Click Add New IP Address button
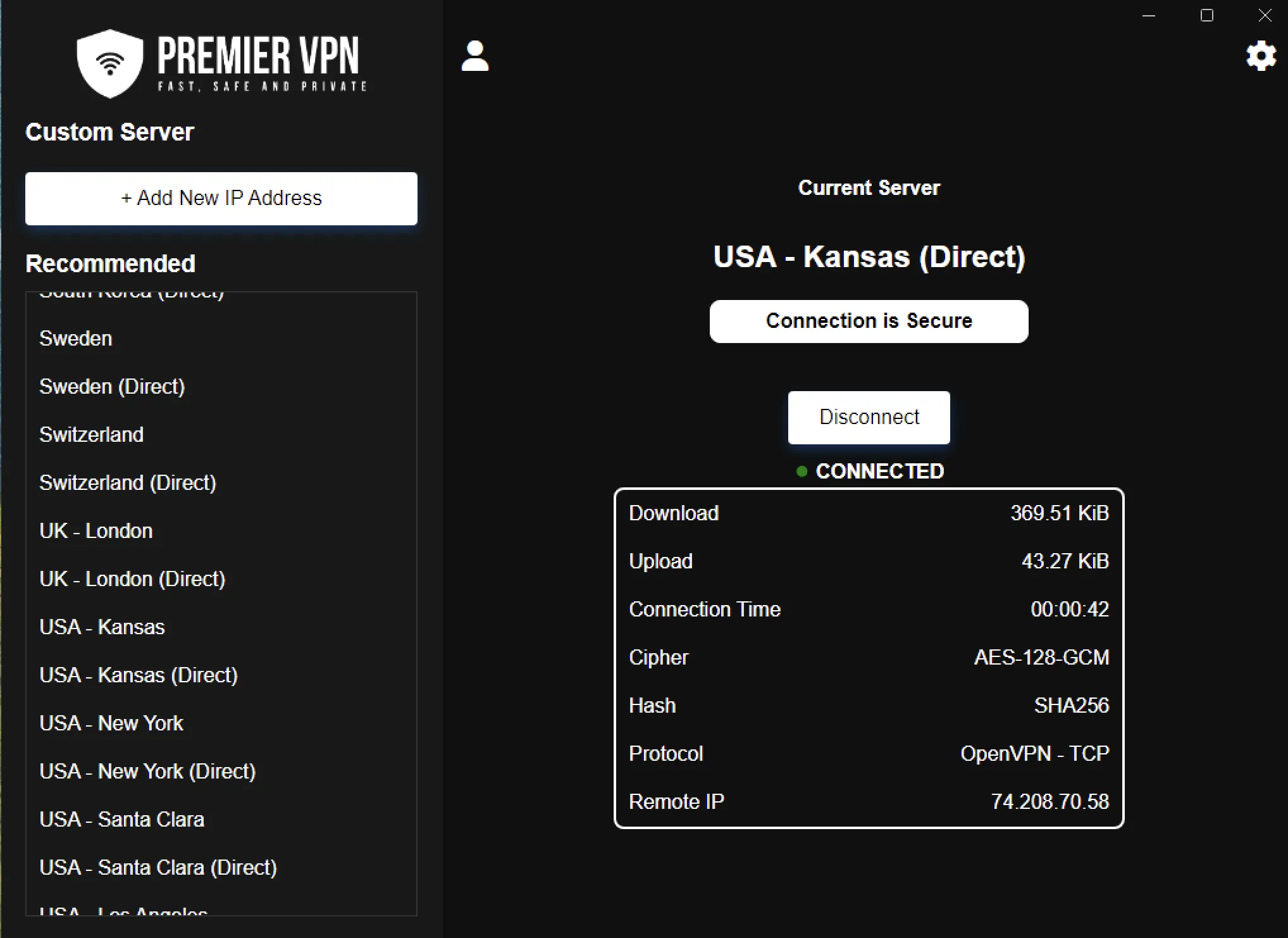This screenshot has width=1288, height=938. coord(221,198)
